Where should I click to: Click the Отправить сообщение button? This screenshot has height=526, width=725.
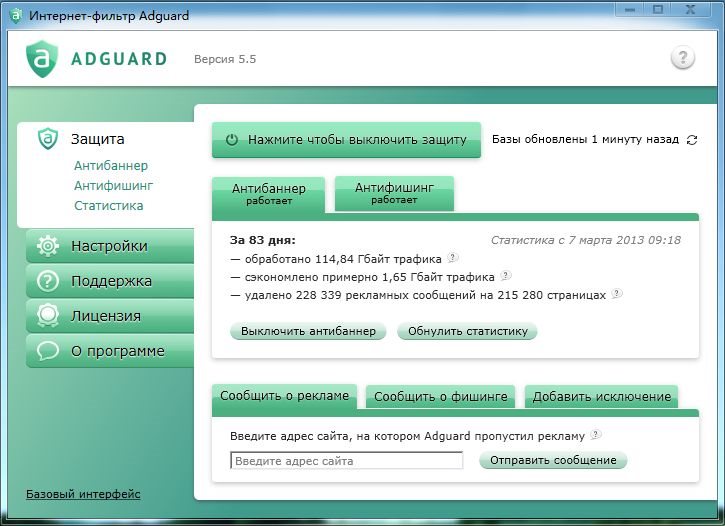coord(553,460)
